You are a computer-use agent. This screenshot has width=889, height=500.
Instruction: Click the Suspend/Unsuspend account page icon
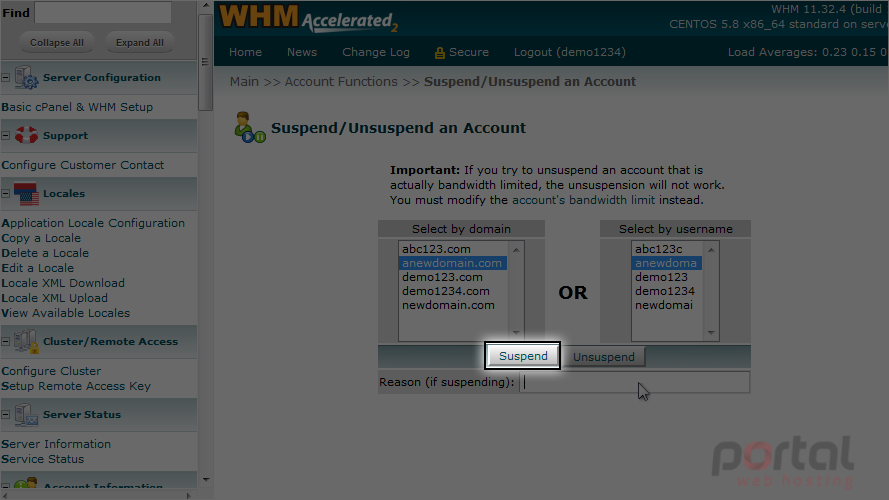click(x=249, y=128)
